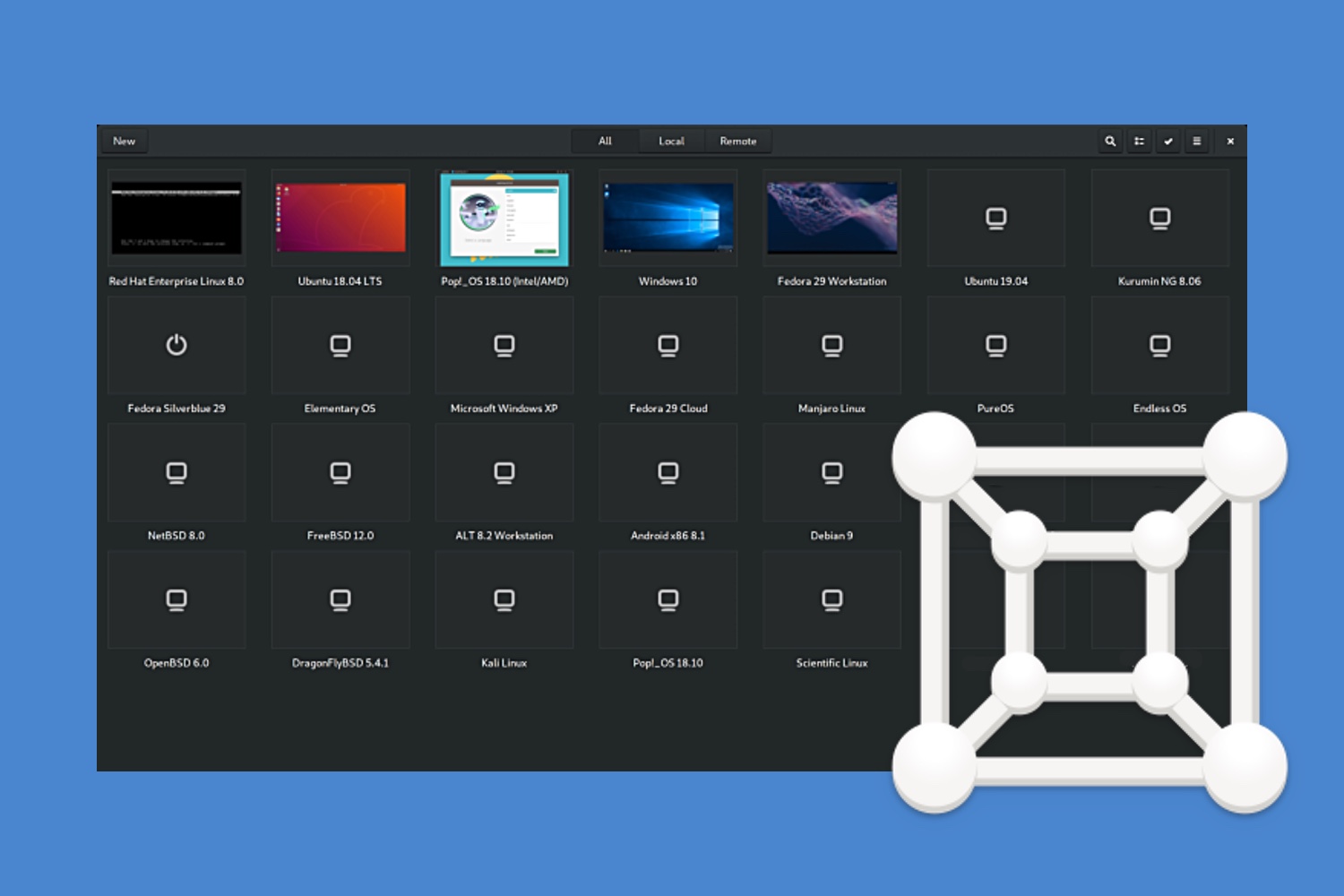Open the Endless OS monitor icon
The width and height of the screenshot is (1344, 896).
click(1160, 346)
